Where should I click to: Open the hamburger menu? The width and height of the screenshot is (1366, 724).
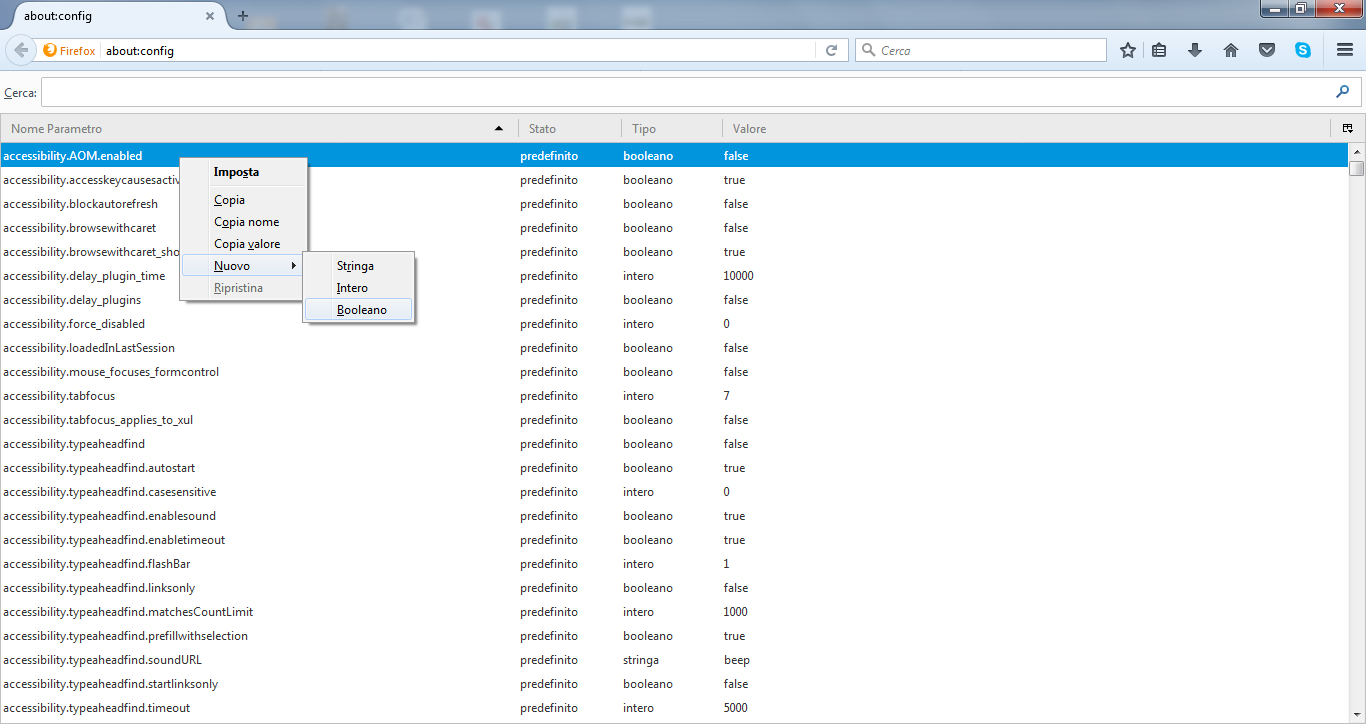click(x=1345, y=50)
